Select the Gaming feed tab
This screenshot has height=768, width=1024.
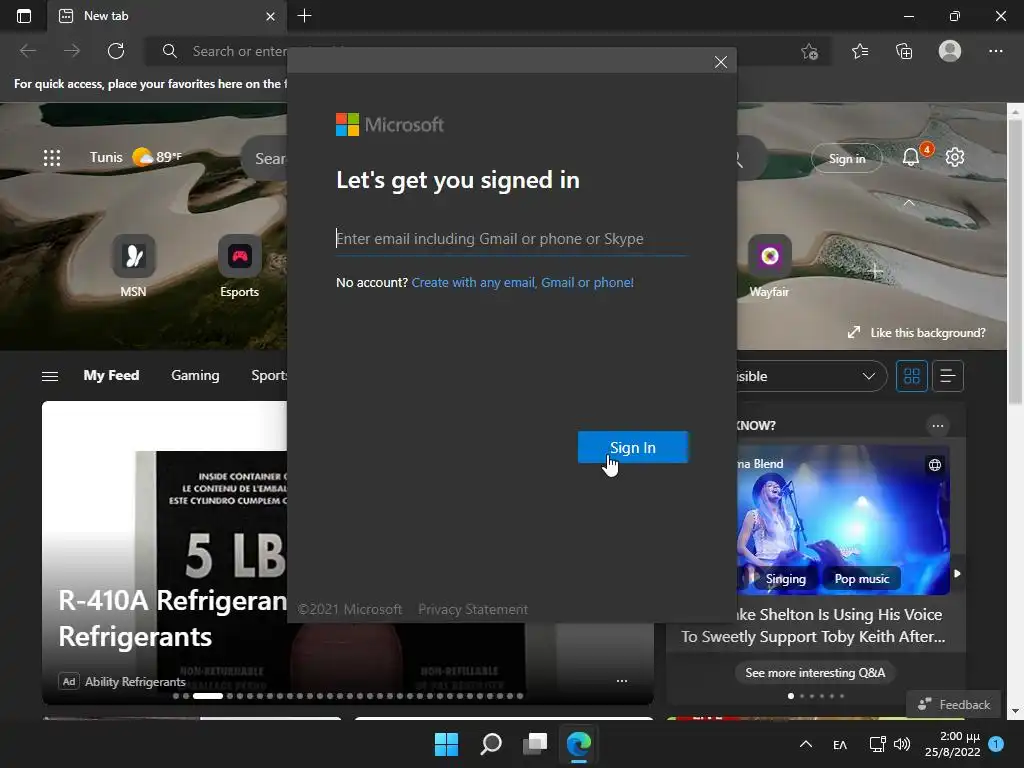coord(195,376)
